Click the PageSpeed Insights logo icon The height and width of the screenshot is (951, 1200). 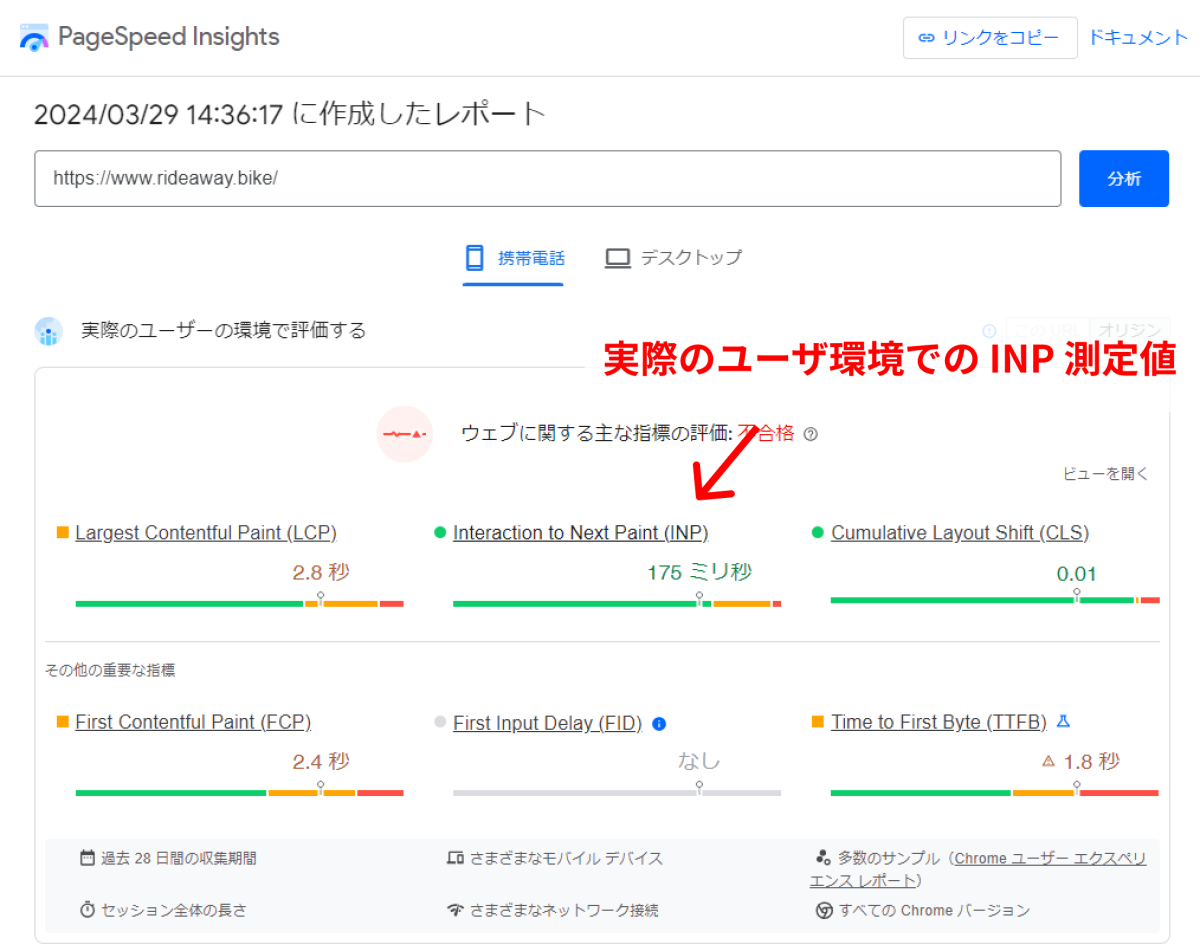click(33, 37)
